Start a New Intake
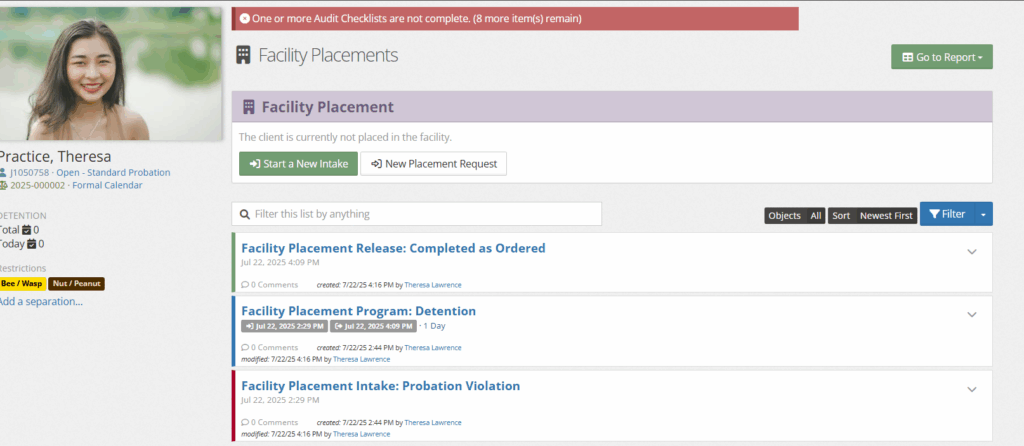The image size is (1024, 446). [298, 164]
